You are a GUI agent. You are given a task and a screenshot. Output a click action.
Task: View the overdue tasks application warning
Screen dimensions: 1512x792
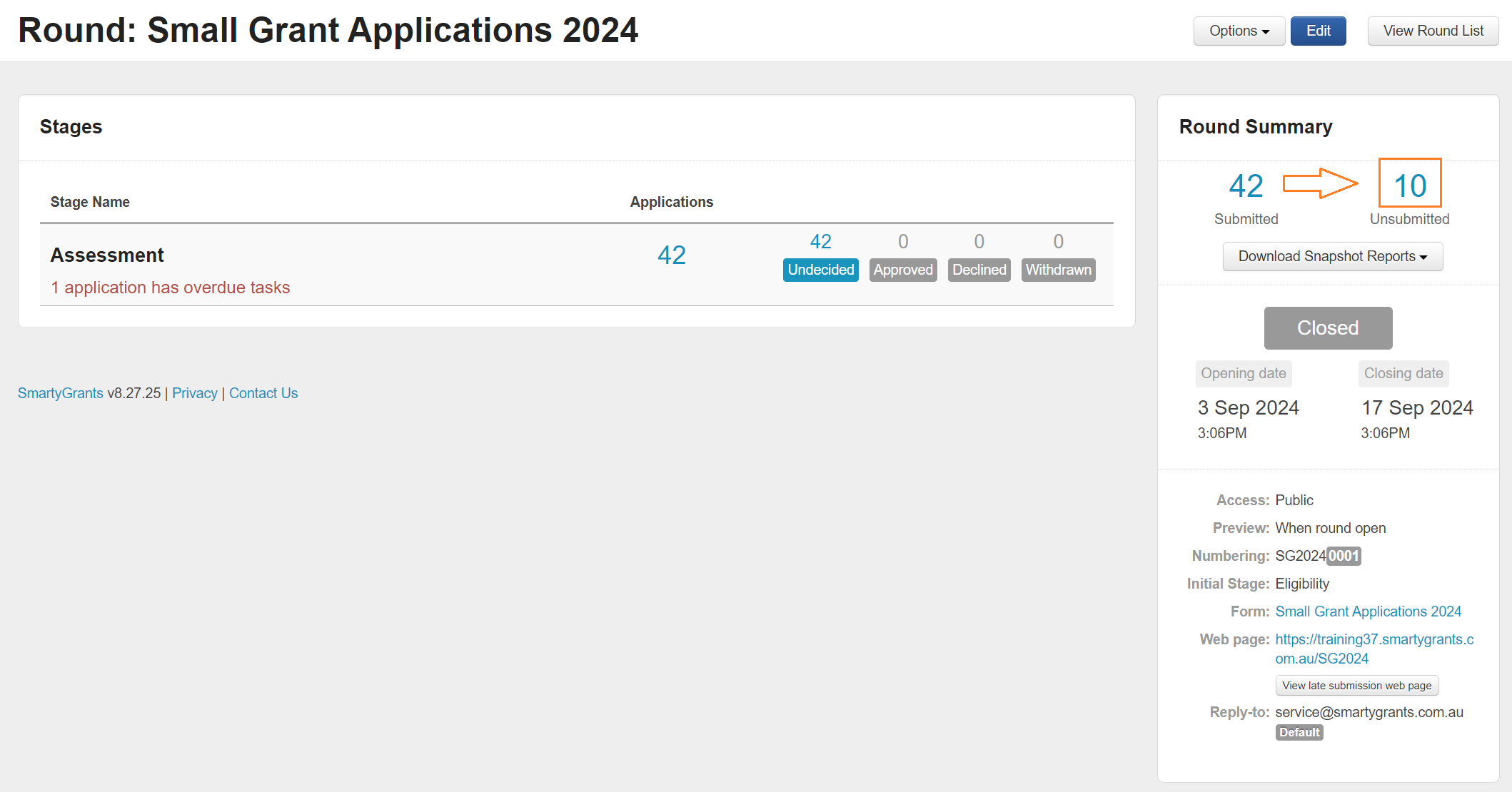pos(170,288)
